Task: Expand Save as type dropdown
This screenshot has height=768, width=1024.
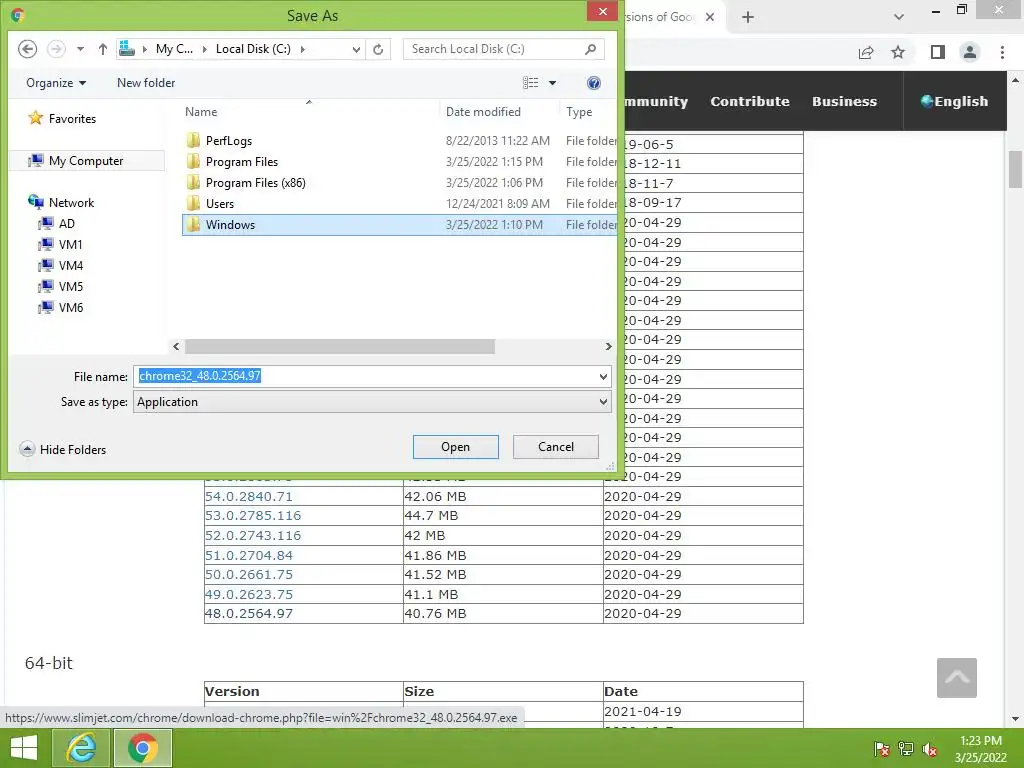Action: pos(603,402)
